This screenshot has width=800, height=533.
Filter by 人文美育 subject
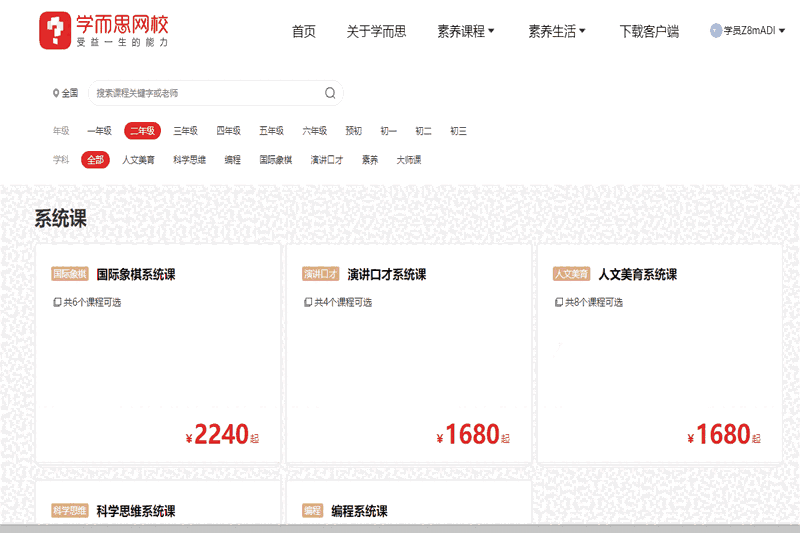(138, 160)
